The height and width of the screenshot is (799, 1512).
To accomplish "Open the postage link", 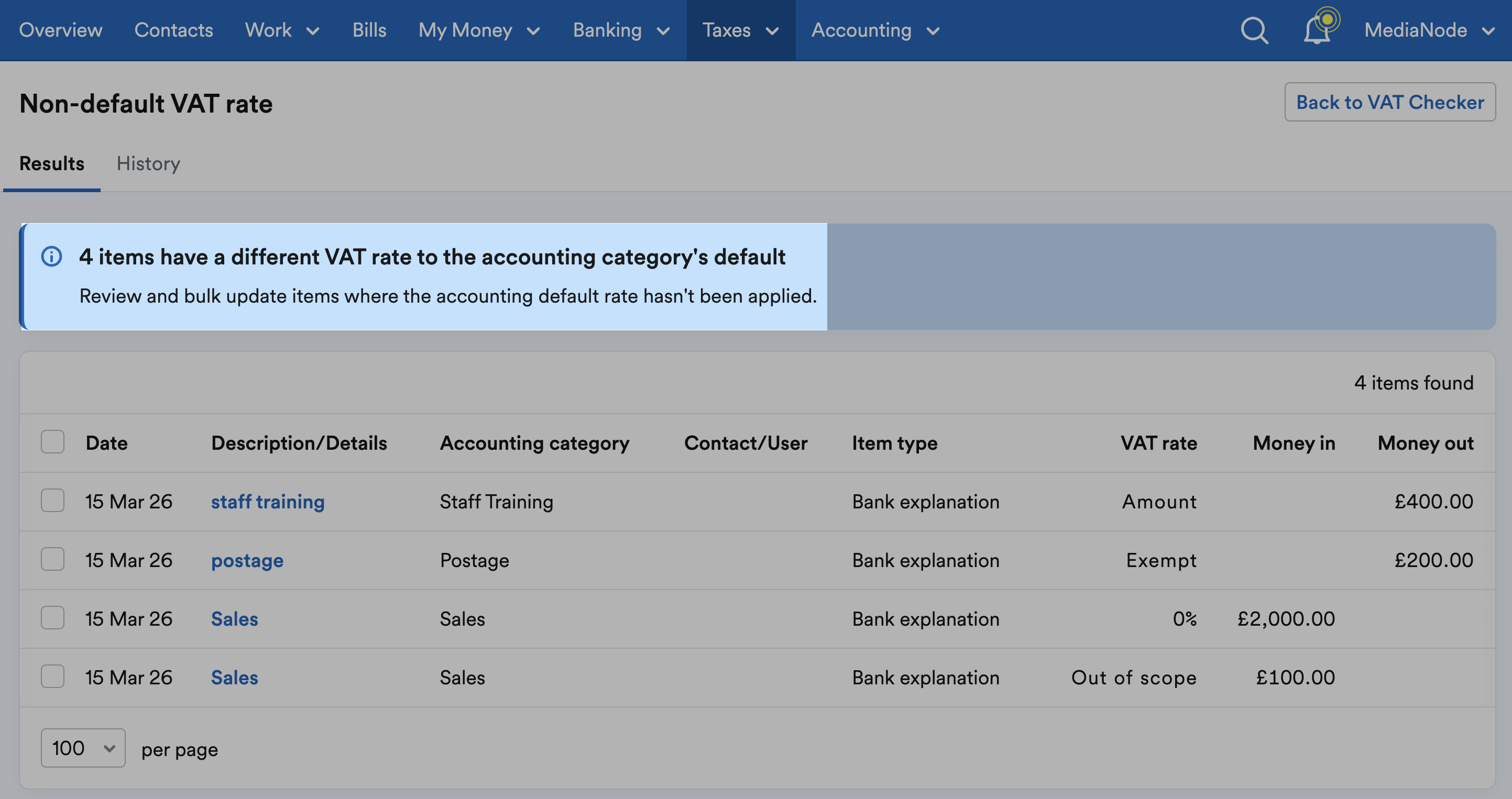I will coord(247,560).
